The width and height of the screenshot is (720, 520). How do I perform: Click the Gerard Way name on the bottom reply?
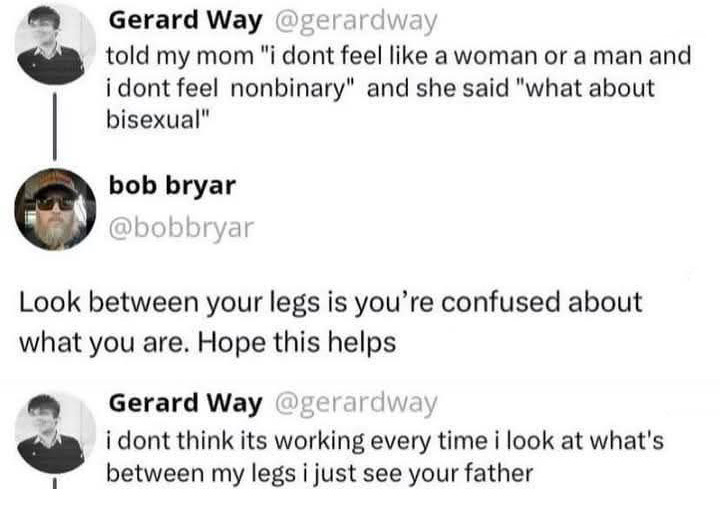(x=183, y=403)
